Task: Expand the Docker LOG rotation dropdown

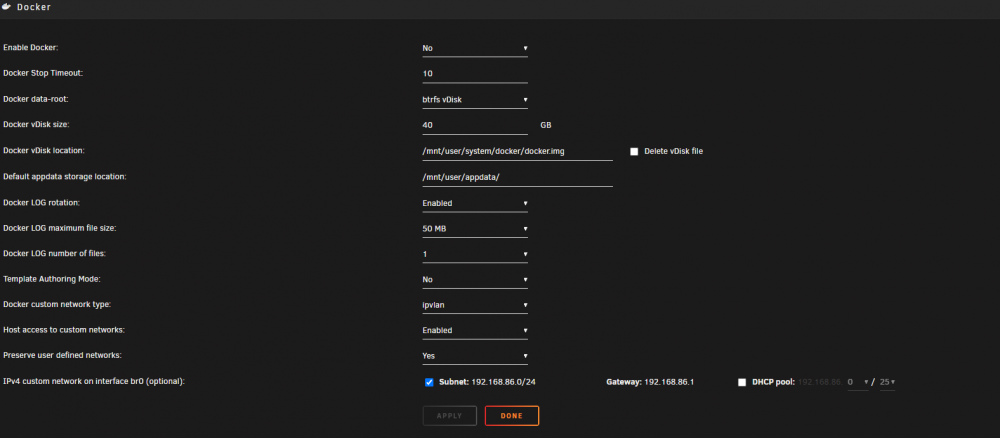Action: point(475,203)
